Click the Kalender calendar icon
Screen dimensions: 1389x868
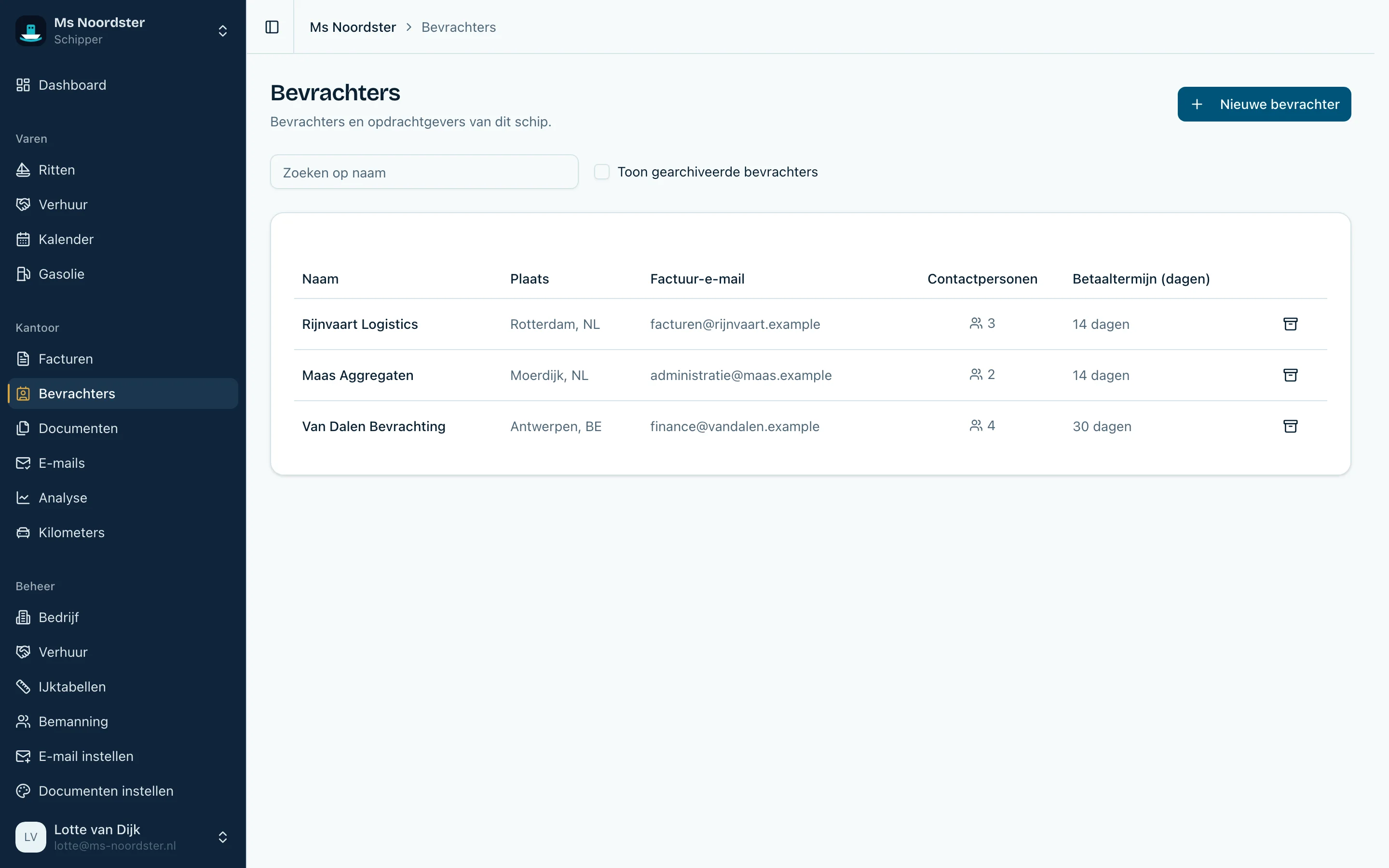point(23,239)
